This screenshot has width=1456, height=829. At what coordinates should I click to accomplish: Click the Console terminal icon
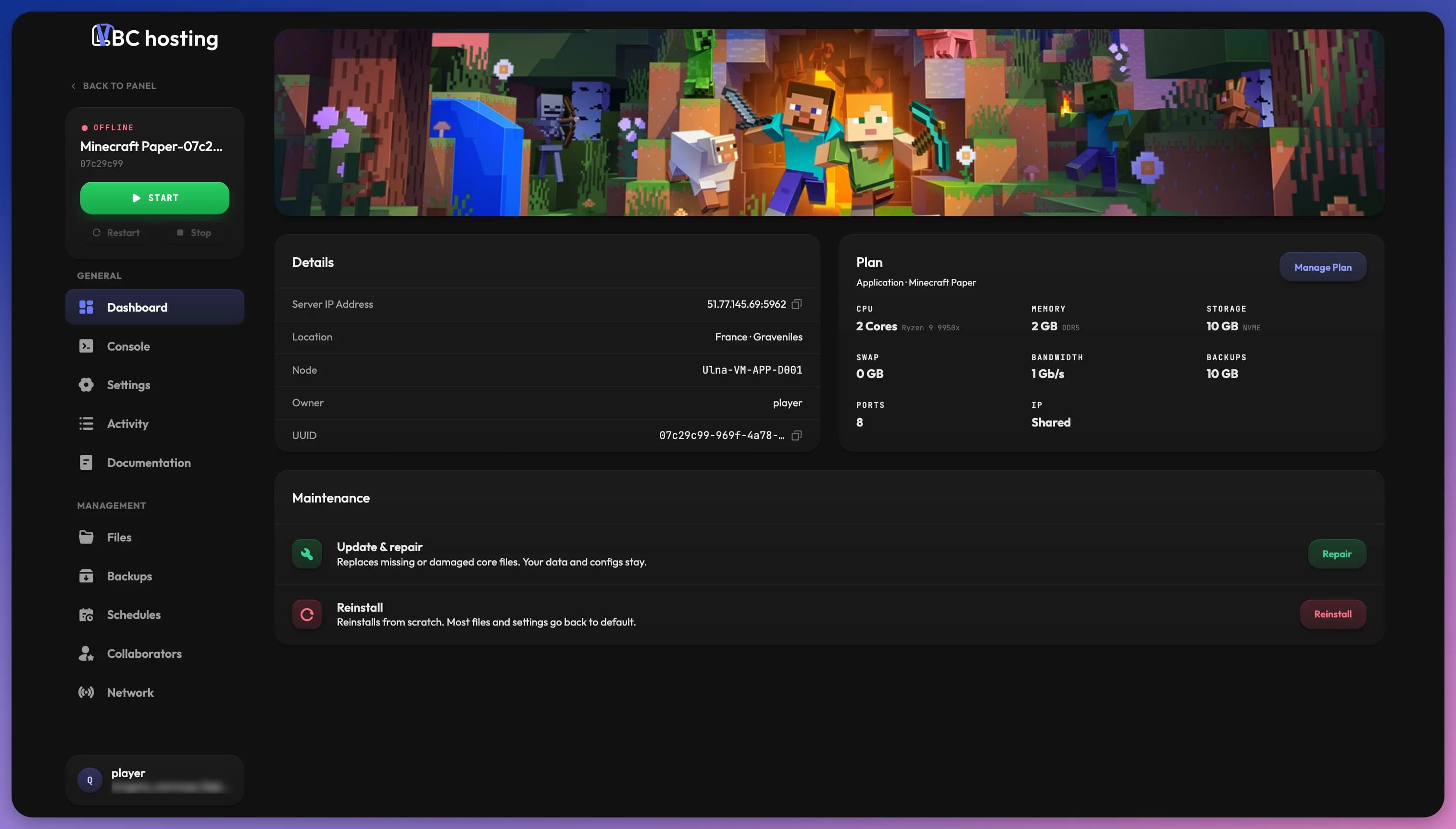86,346
